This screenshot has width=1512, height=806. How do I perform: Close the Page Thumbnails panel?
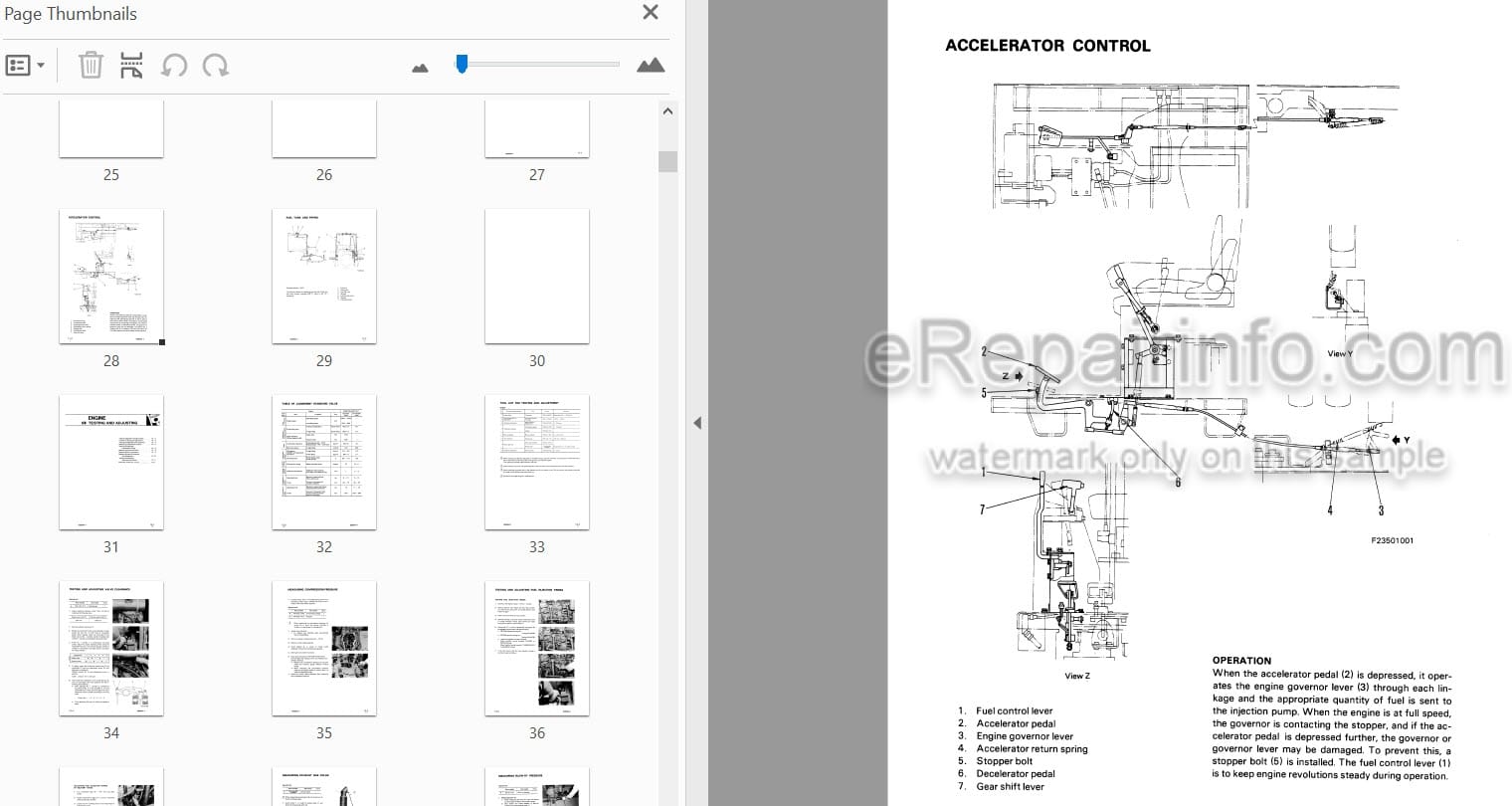pyautogui.click(x=651, y=13)
